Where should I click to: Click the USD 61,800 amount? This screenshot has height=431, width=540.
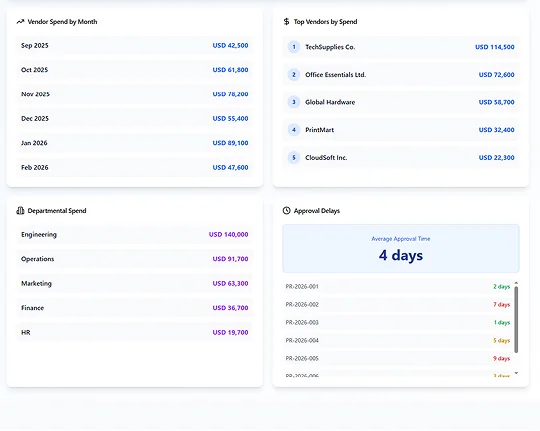point(230,70)
